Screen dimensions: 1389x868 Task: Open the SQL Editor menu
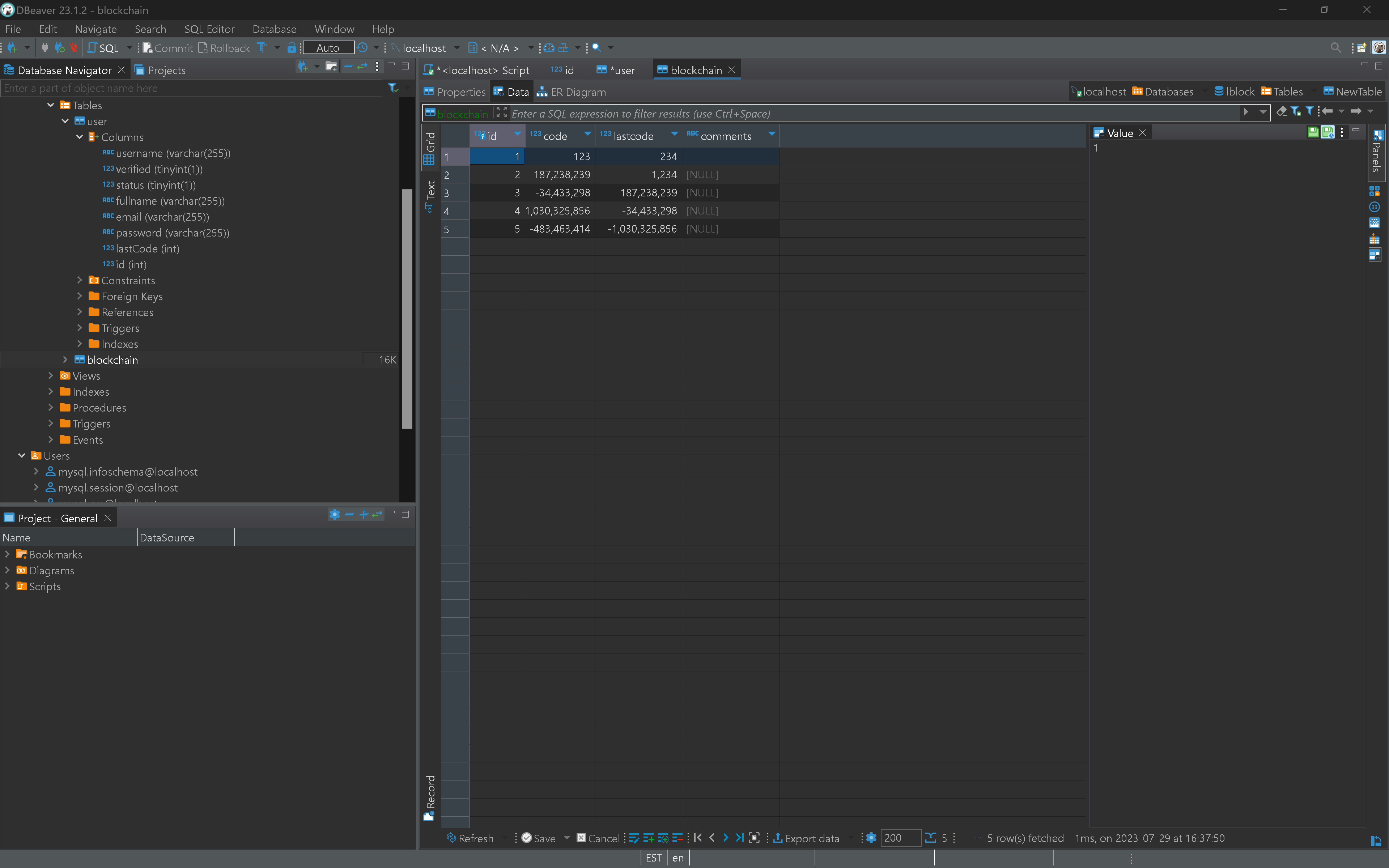(x=209, y=29)
